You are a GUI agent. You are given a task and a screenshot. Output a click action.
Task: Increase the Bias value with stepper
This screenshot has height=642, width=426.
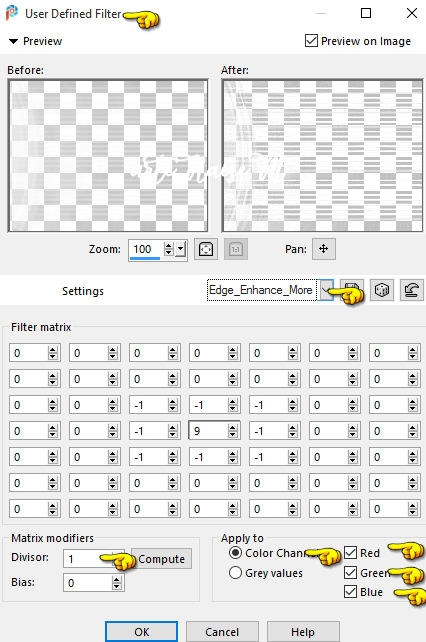[117, 579]
